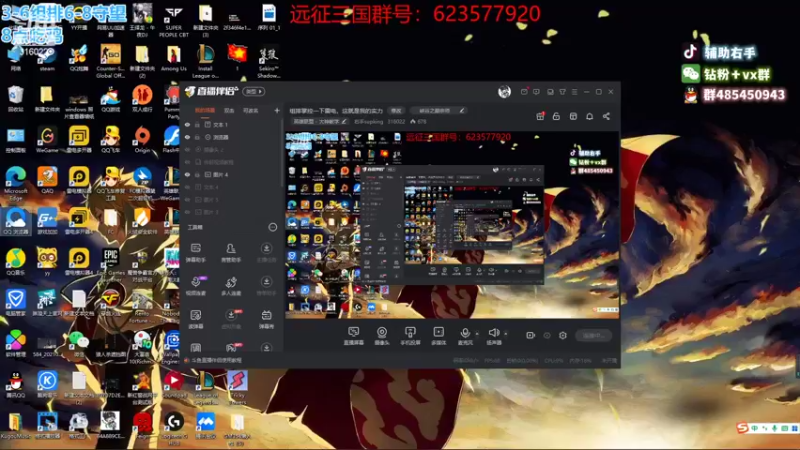Open streaming settings gear
Screen dimensions: 800x450
point(563,335)
